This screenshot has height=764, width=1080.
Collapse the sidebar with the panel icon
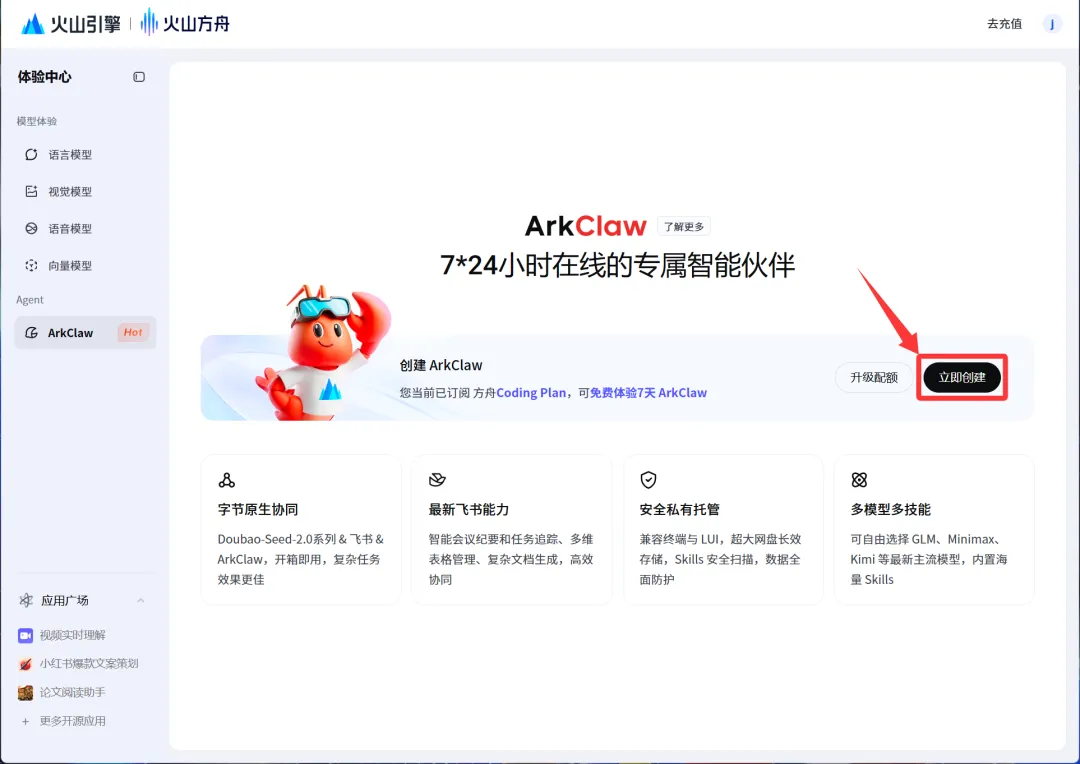(x=139, y=76)
